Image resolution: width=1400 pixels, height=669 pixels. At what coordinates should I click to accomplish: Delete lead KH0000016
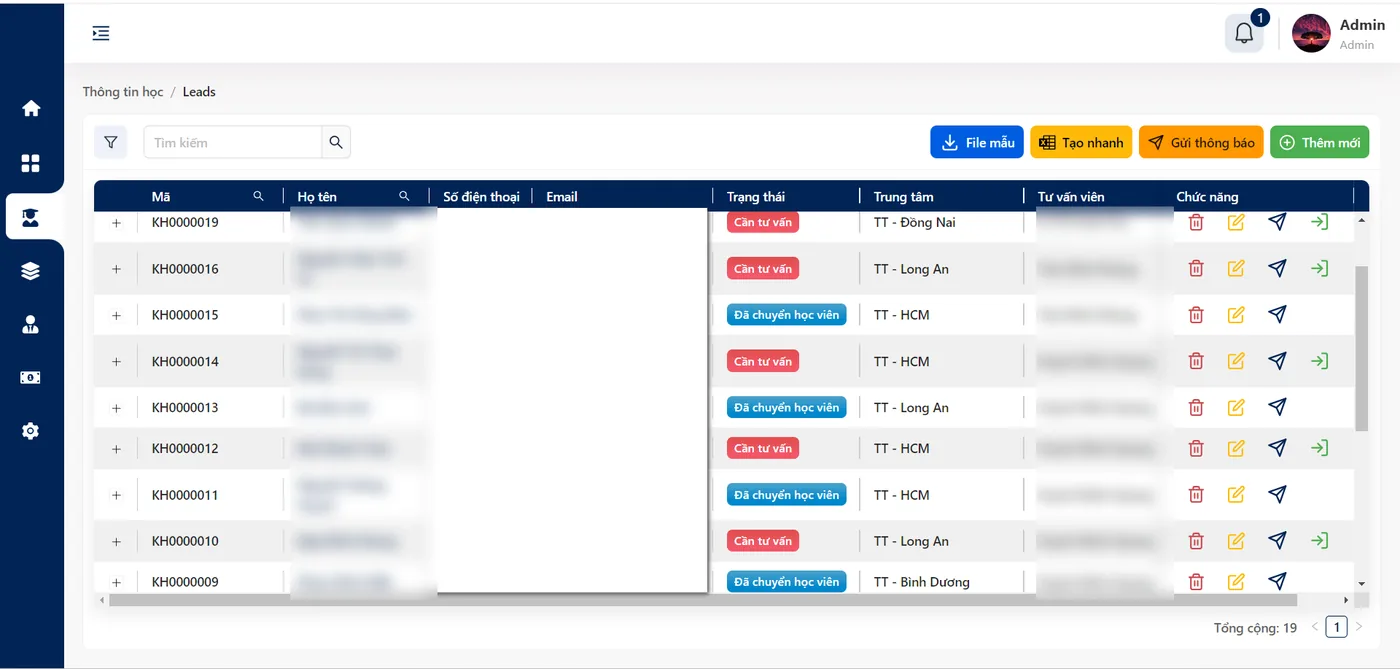coord(1196,268)
